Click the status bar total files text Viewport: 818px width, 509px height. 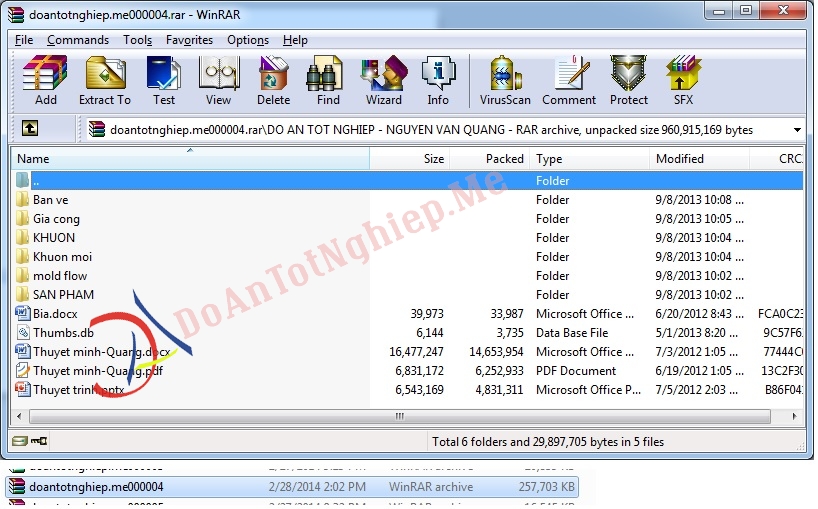[548, 442]
